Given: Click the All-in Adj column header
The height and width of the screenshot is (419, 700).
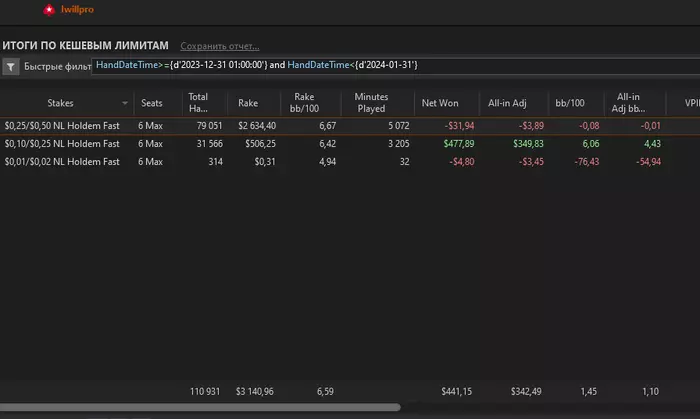Looking at the screenshot, I should (506, 102).
